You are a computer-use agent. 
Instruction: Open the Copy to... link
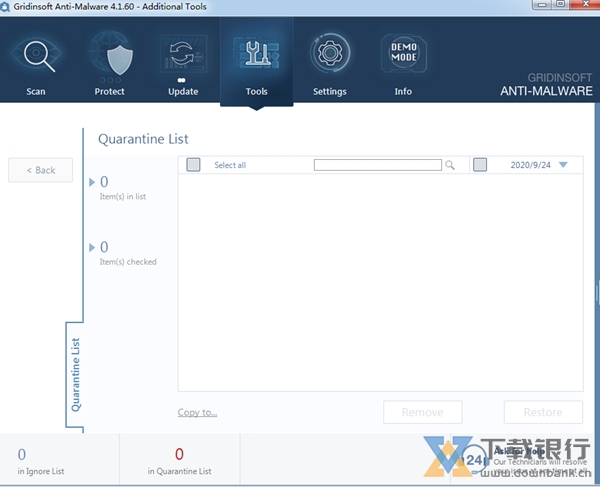point(197,412)
